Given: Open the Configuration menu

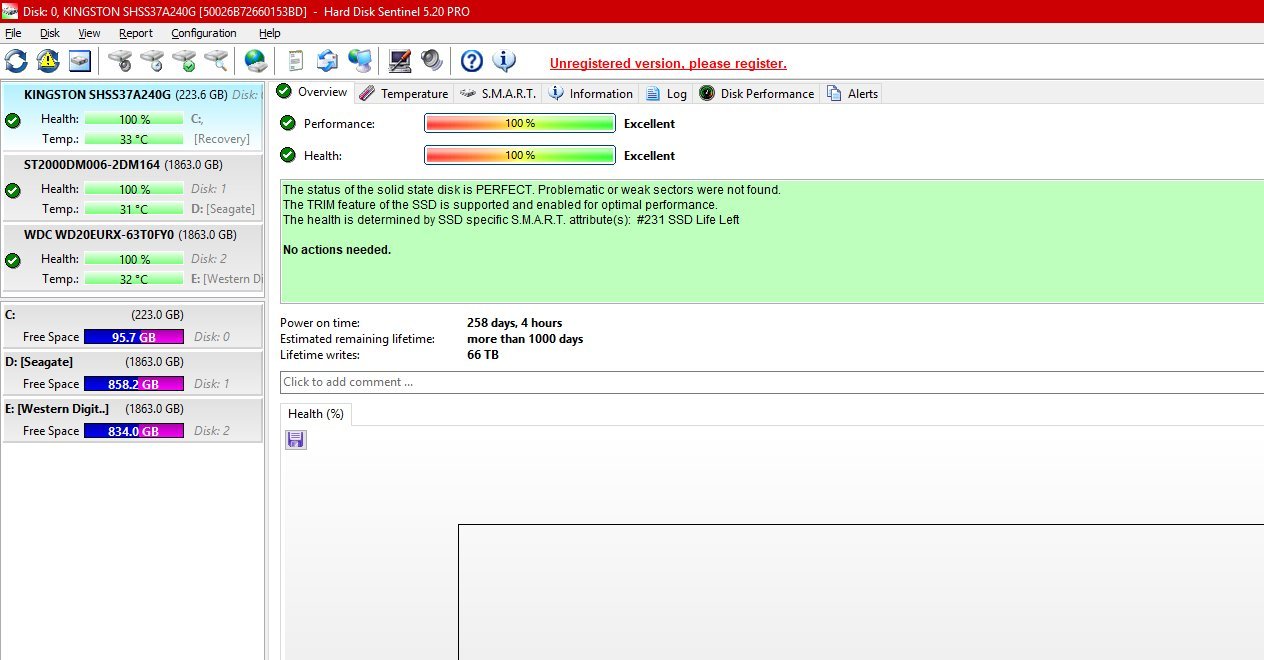Looking at the screenshot, I should pyautogui.click(x=204, y=33).
